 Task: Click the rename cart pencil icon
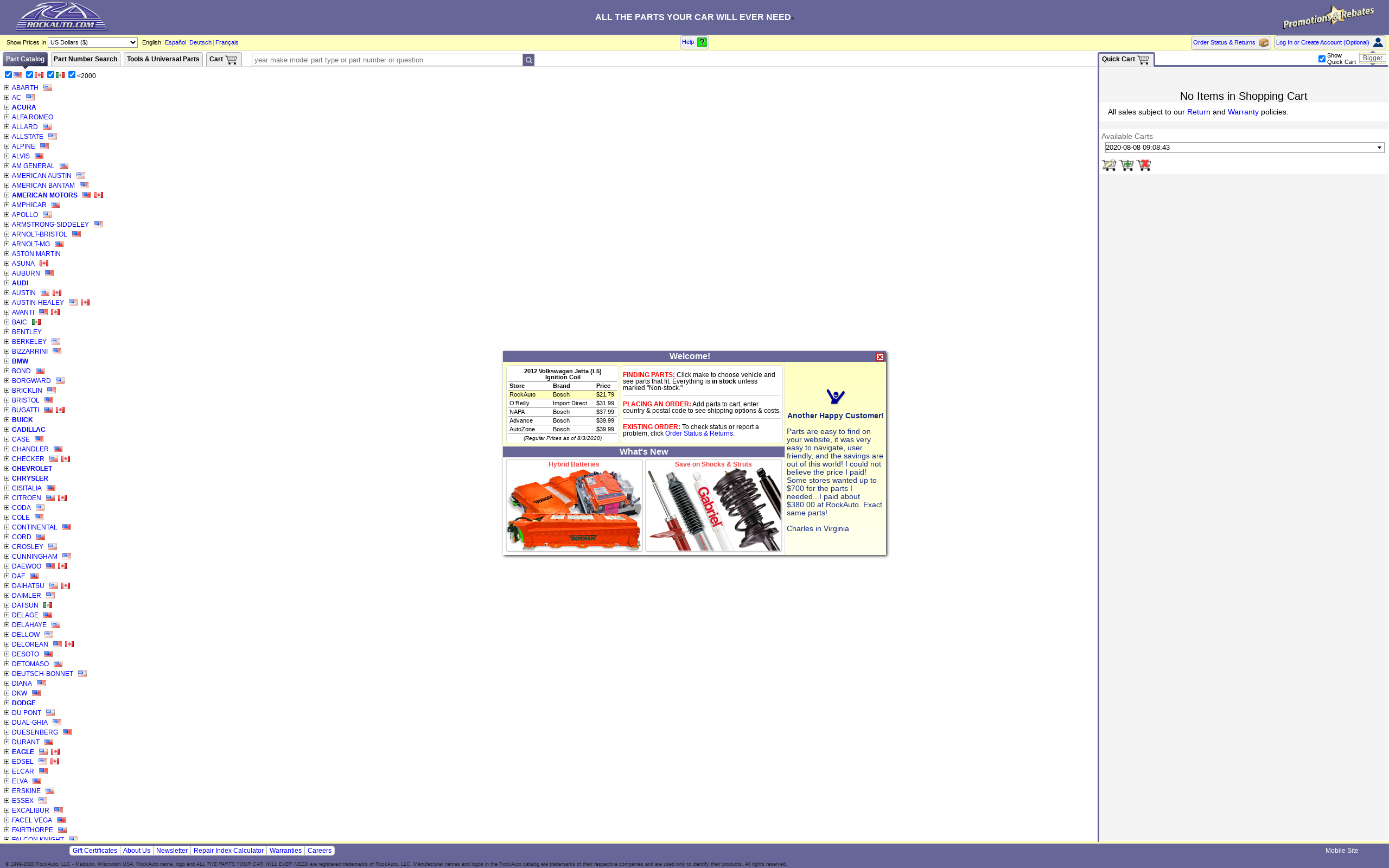pos(1109,165)
